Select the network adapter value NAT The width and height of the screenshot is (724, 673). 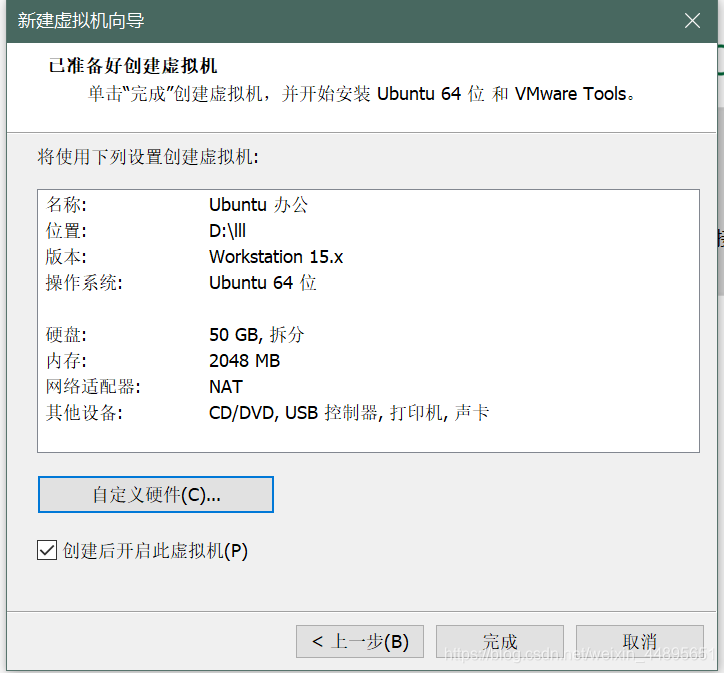coord(225,386)
